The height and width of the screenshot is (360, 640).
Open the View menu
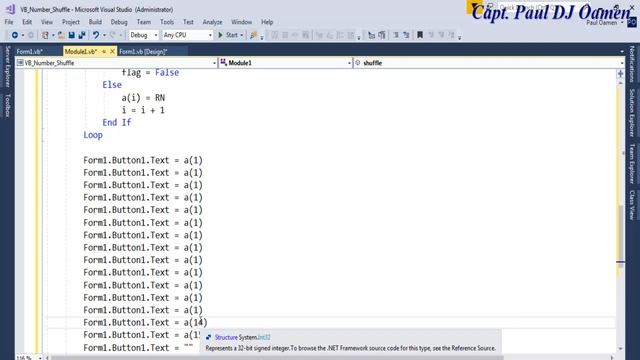tap(47, 22)
